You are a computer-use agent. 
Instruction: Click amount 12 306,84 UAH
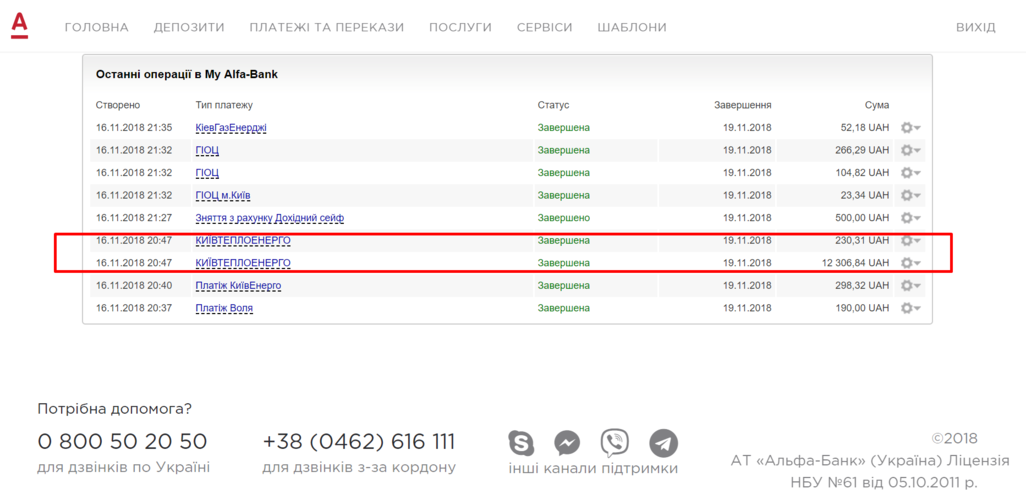pyautogui.click(x=857, y=263)
